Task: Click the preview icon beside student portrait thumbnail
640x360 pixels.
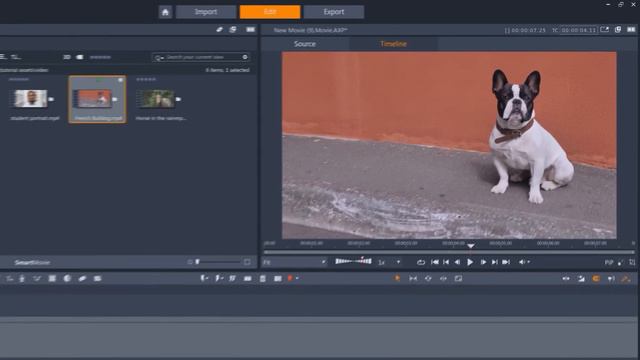Action: click(x=51, y=99)
